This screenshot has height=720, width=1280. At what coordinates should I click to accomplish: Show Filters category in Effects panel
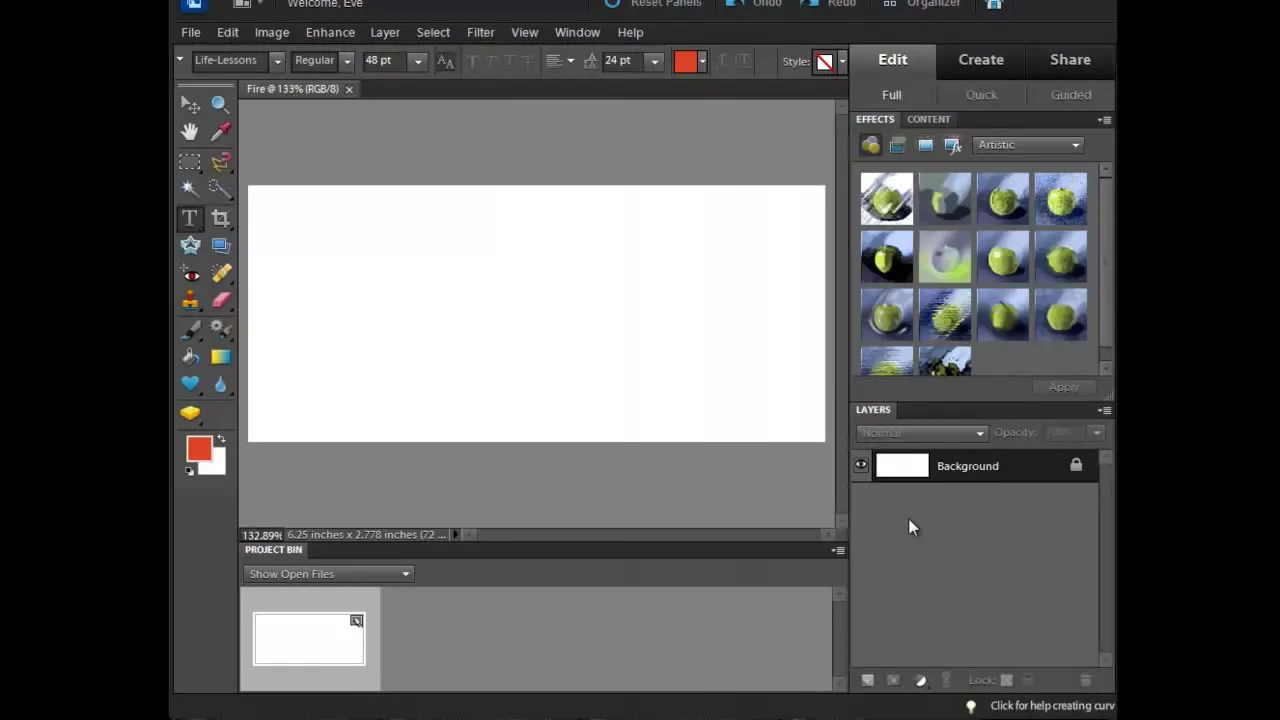coord(871,146)
